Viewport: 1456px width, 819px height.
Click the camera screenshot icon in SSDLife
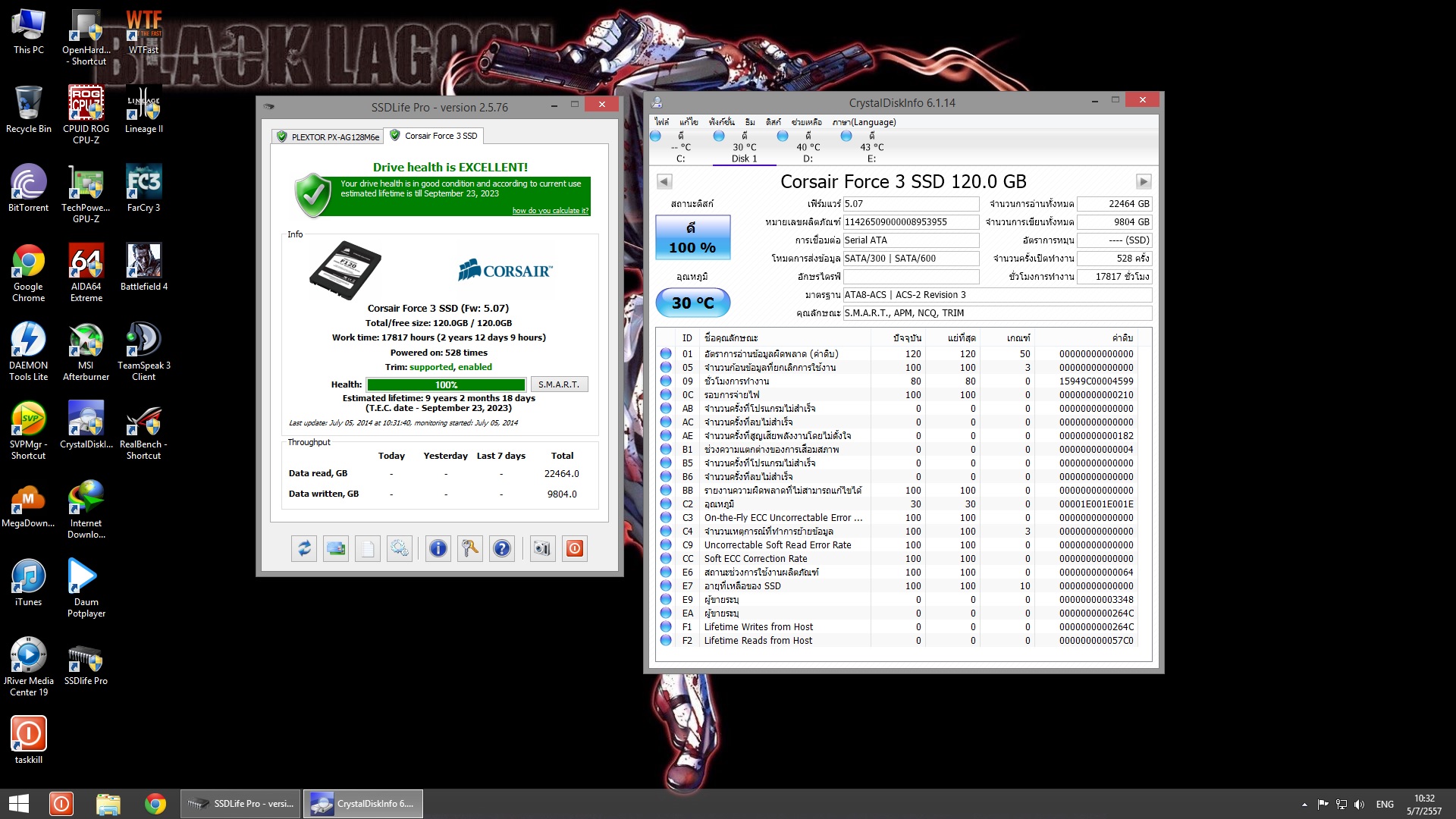click(542, 548)
